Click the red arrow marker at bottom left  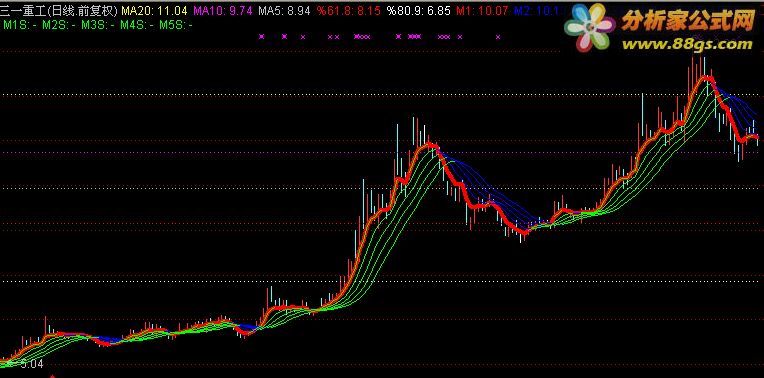[x=53, y=376]
